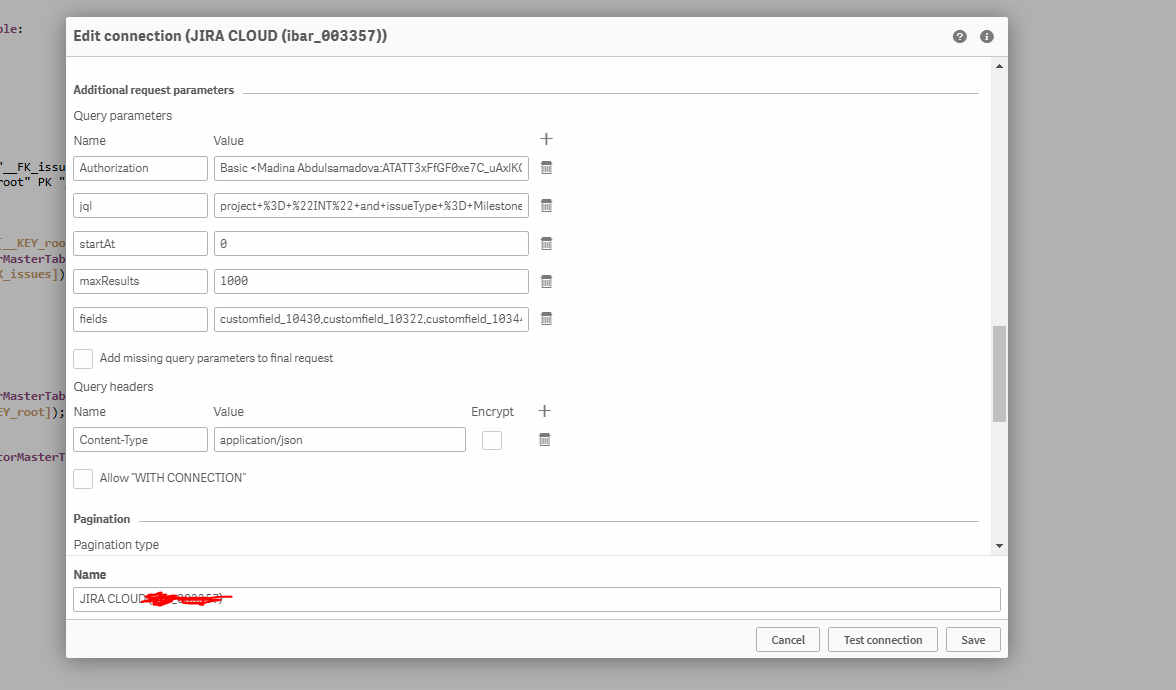
Task: Click the Query parameters label
Action: click(x=123, y=116)
